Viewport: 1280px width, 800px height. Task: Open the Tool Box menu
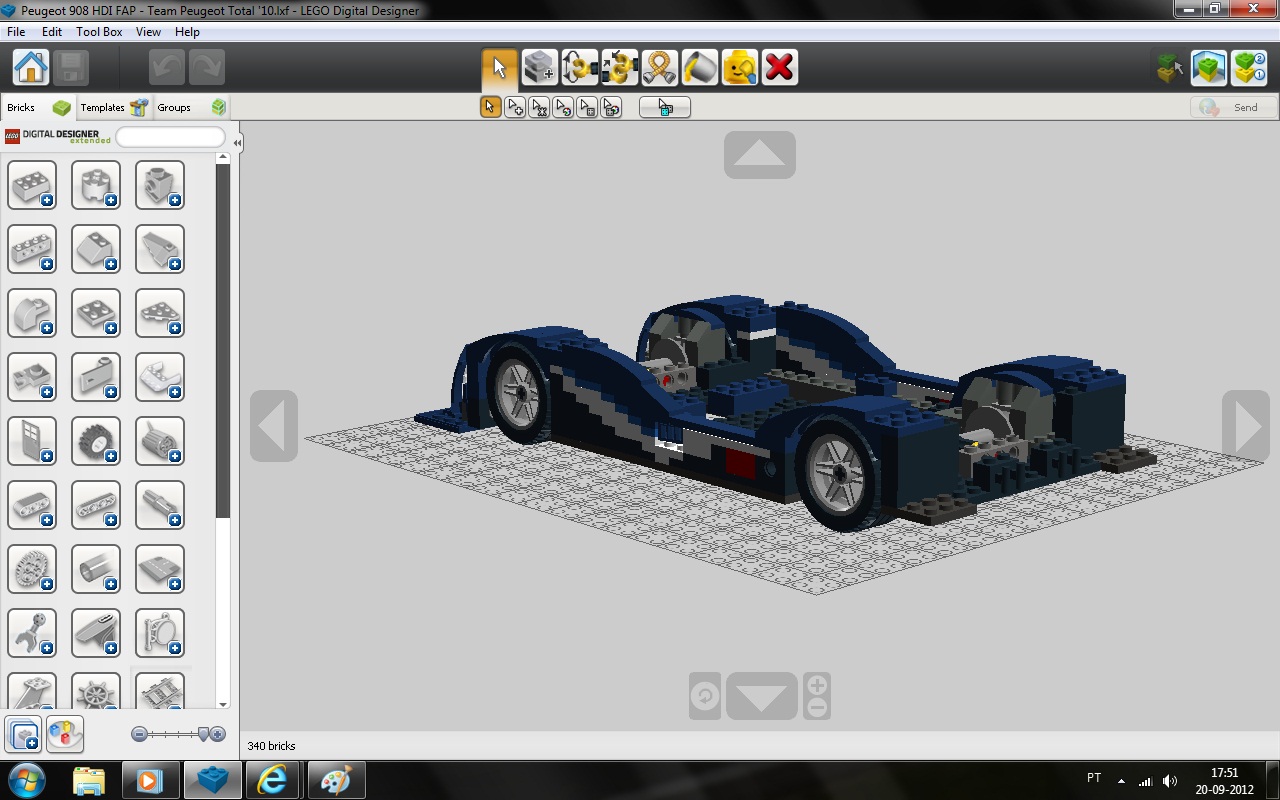click(x=99, y=32)
